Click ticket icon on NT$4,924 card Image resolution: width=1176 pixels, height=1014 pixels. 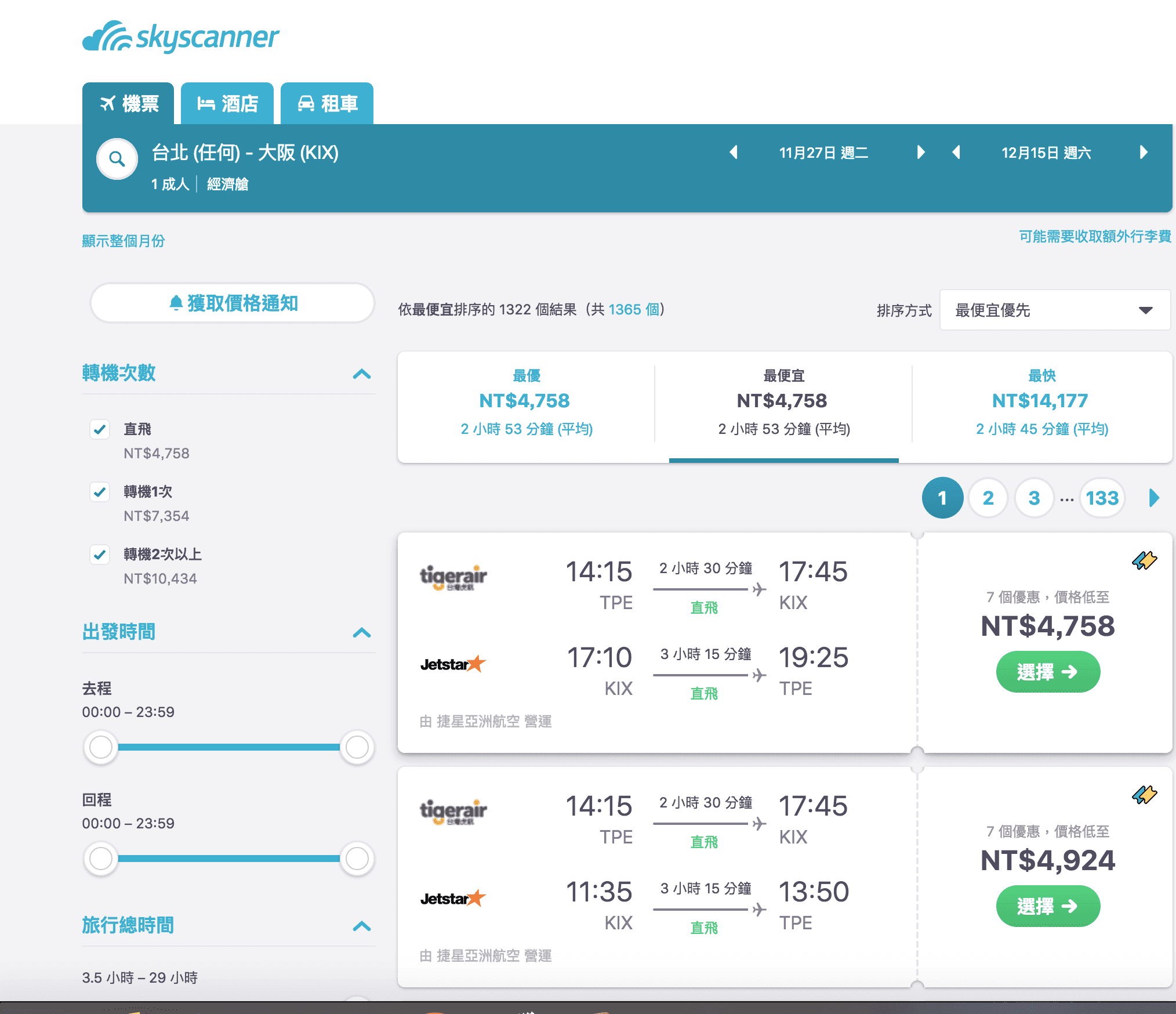1145,795
